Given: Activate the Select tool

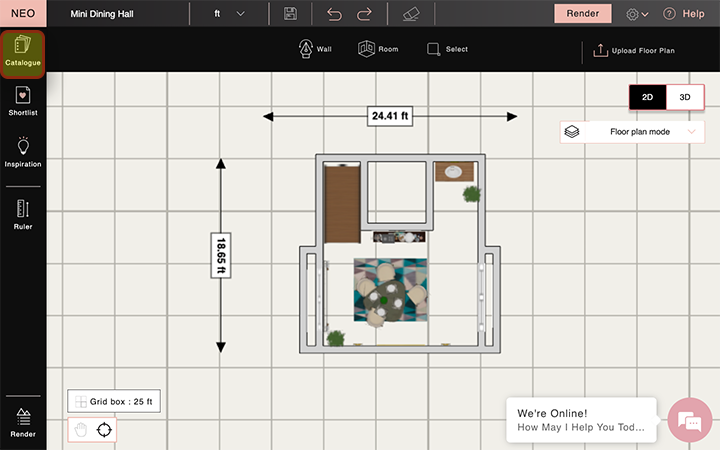Looking at the screenshot, I should tap(447, 49).
